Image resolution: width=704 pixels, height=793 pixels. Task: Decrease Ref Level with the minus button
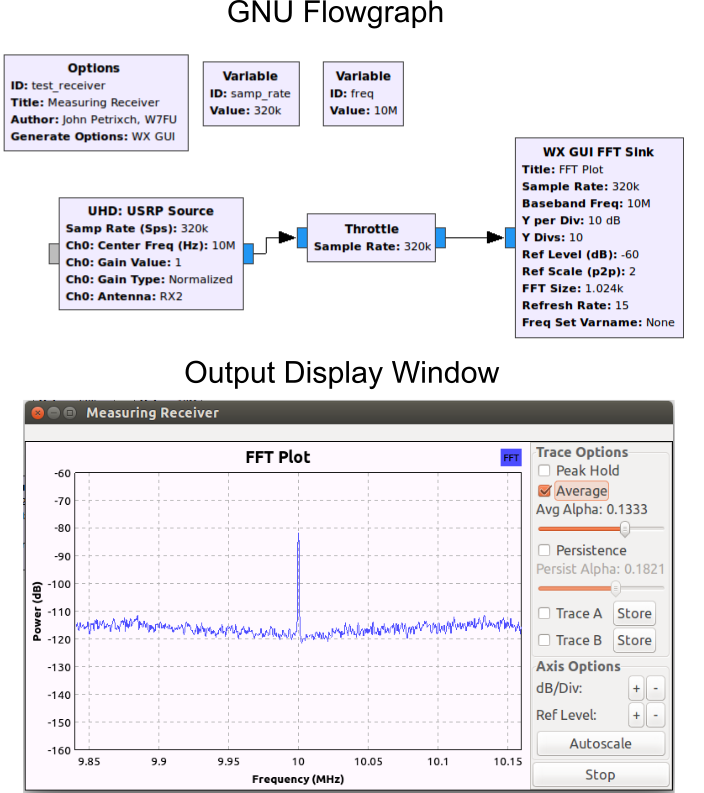(655, 715)
